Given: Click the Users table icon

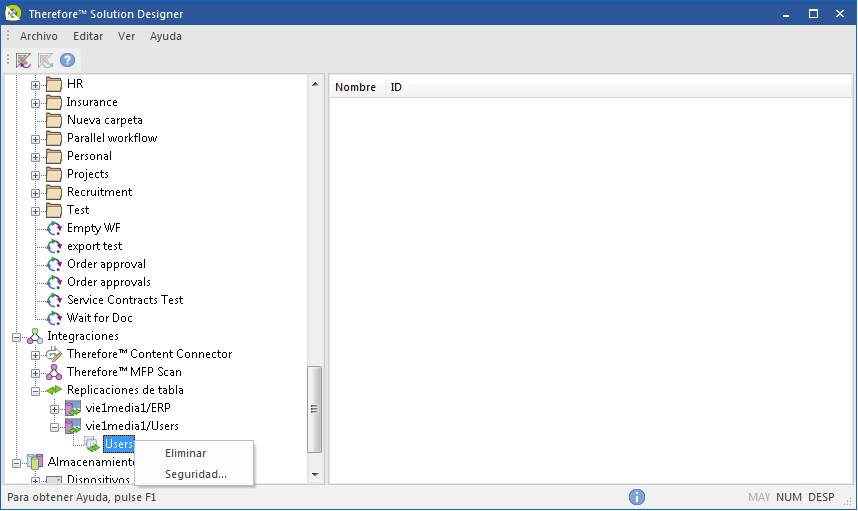Looking at the screenshot, I should point(92,444).
